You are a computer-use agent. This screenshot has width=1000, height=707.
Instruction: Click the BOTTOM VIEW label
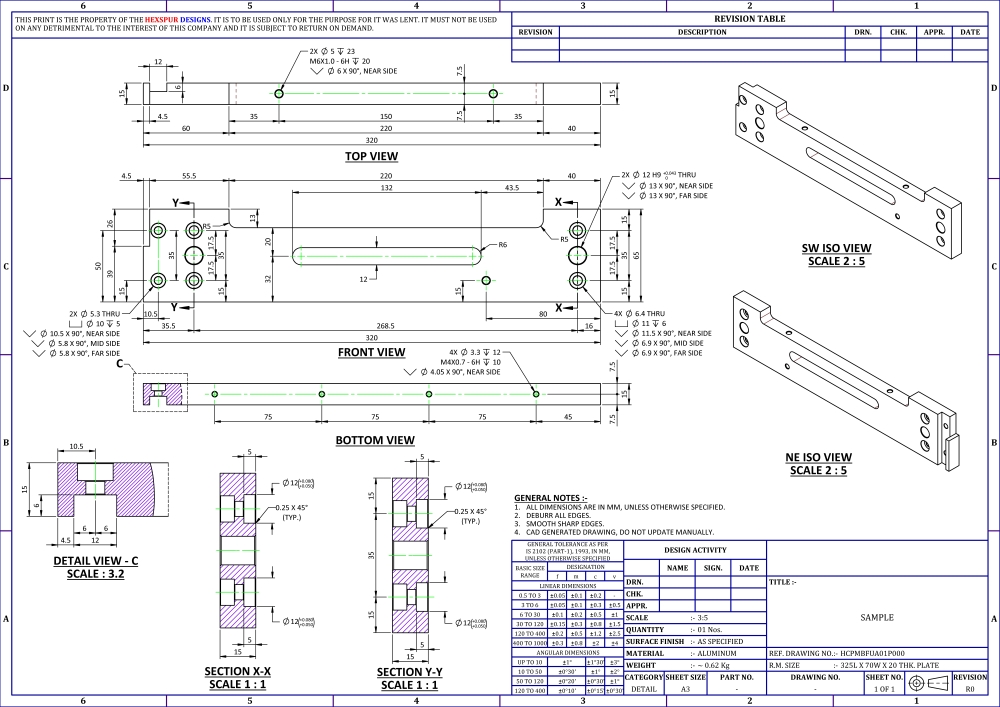pos(374,440)
